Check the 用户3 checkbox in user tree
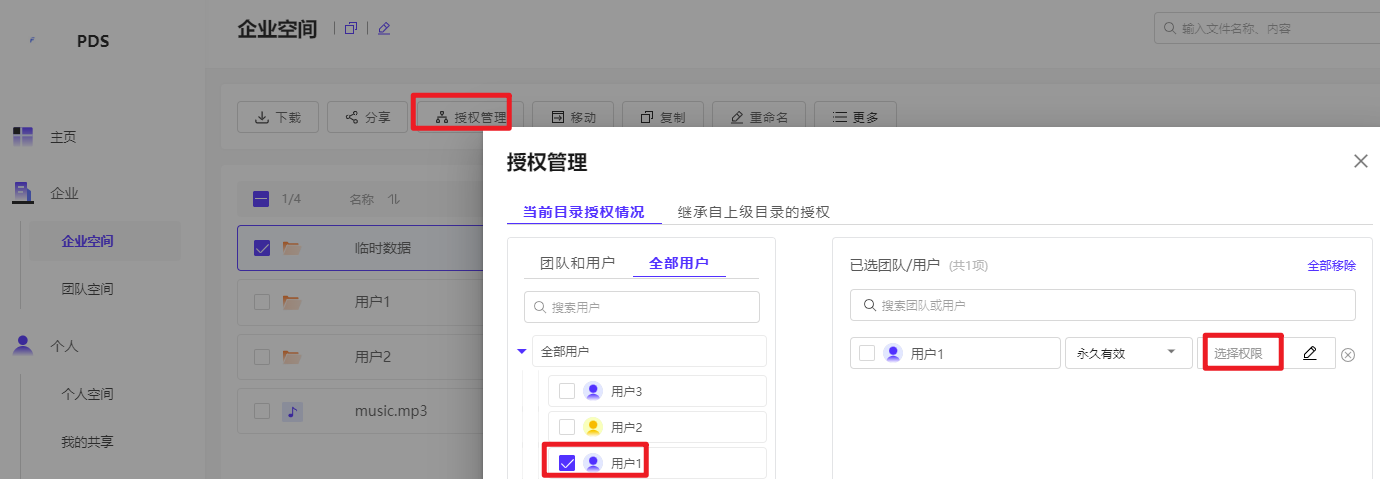Screen dimensions: 1380x479 click(567, 391)
